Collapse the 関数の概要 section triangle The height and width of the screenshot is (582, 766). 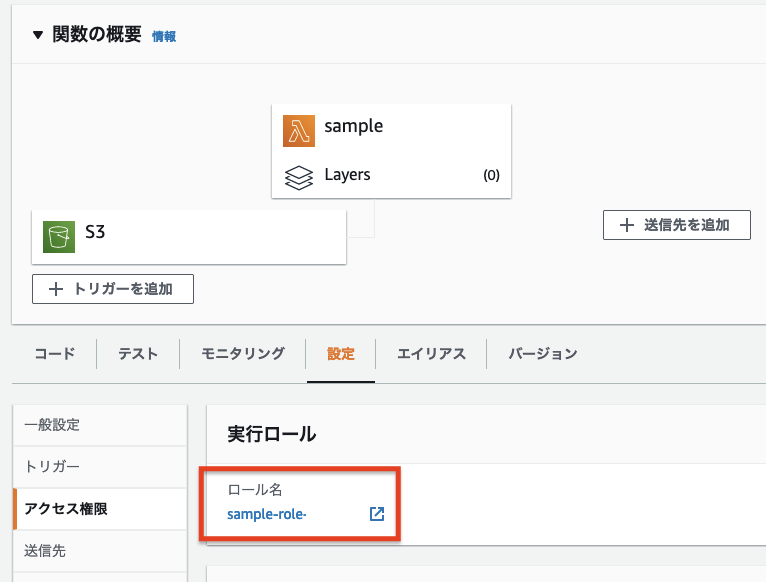[38, 35]
